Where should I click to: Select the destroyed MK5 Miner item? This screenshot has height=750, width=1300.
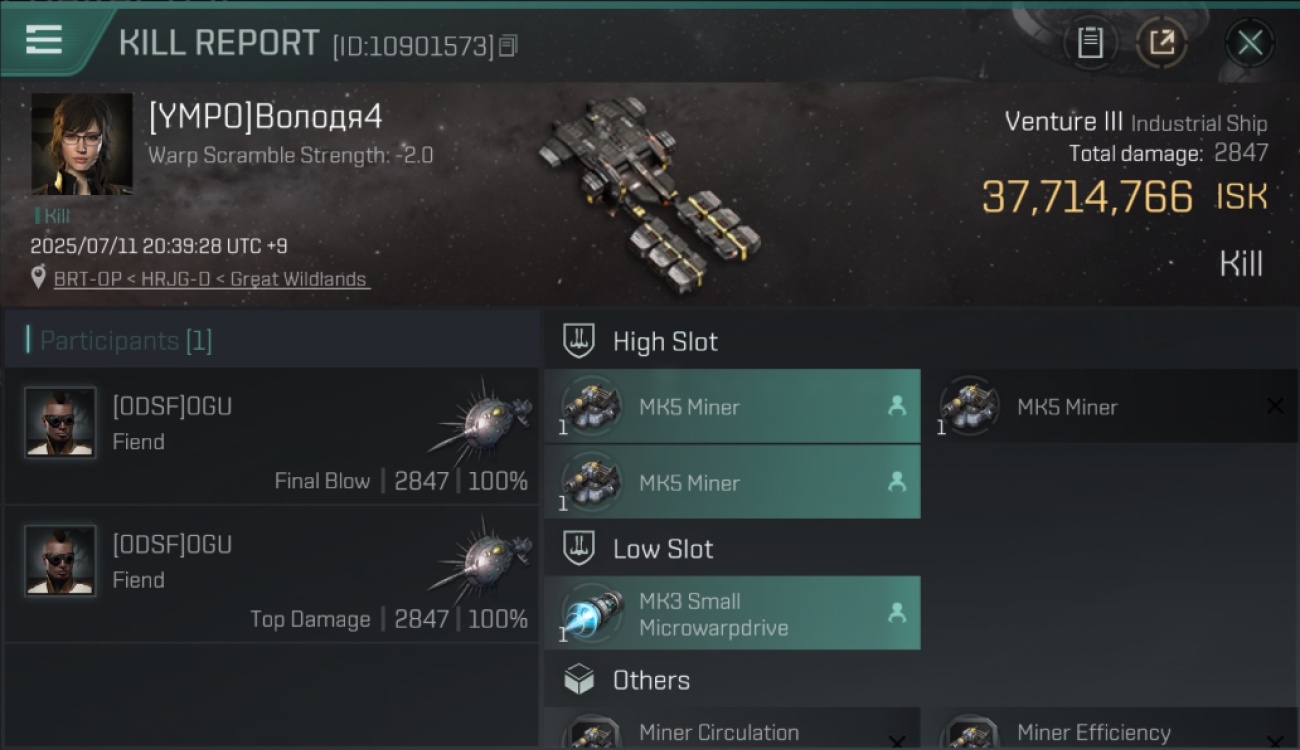pyautogui.click(x=1110, y=407)
